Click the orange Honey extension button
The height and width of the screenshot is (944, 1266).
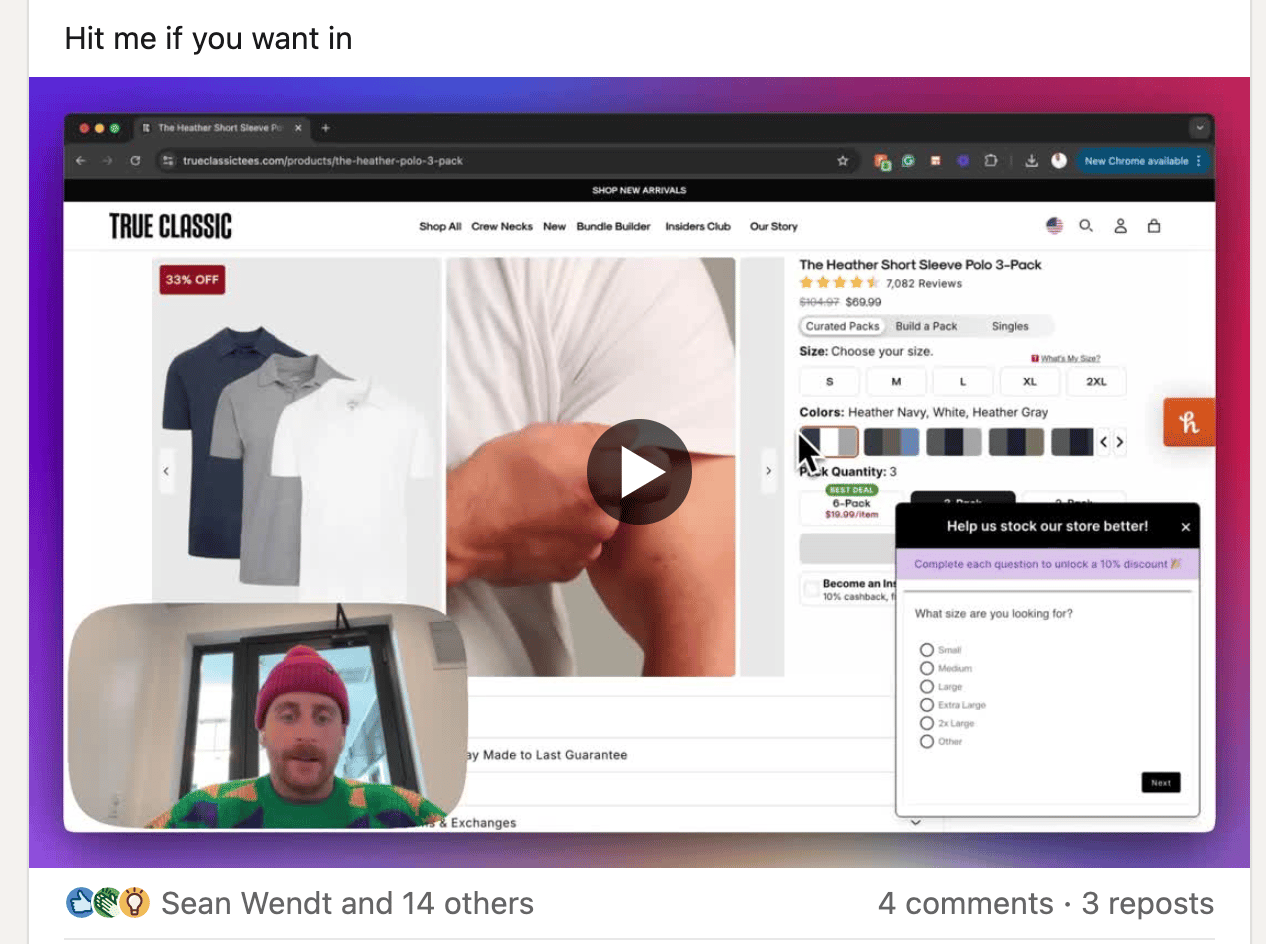pos(1189,422)
